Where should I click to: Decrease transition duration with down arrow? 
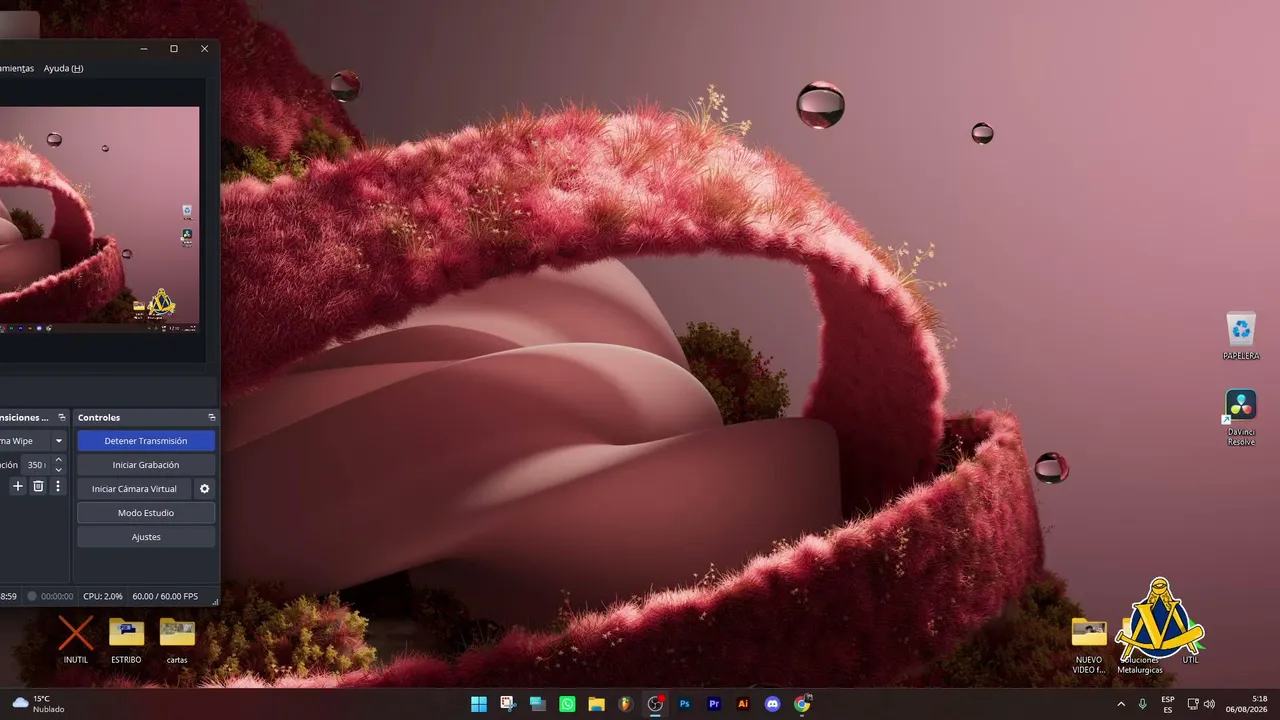coord(58,470)
